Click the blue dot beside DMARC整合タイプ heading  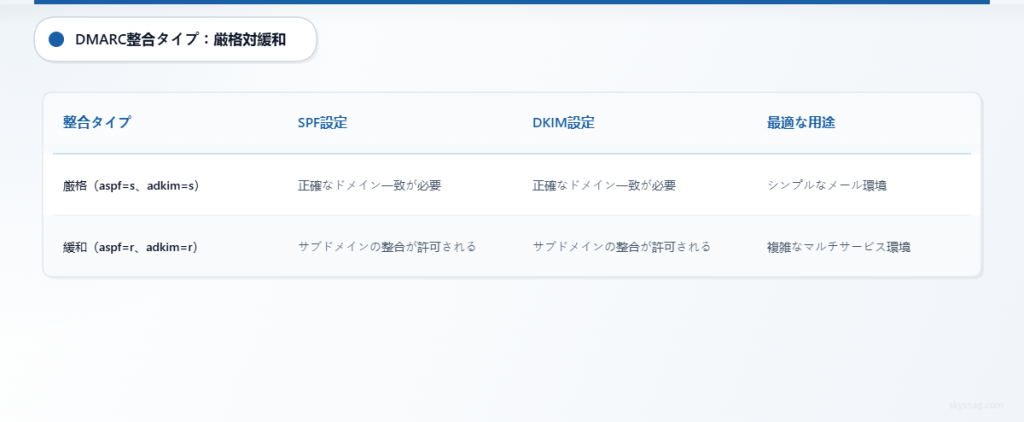coord(56,40)
